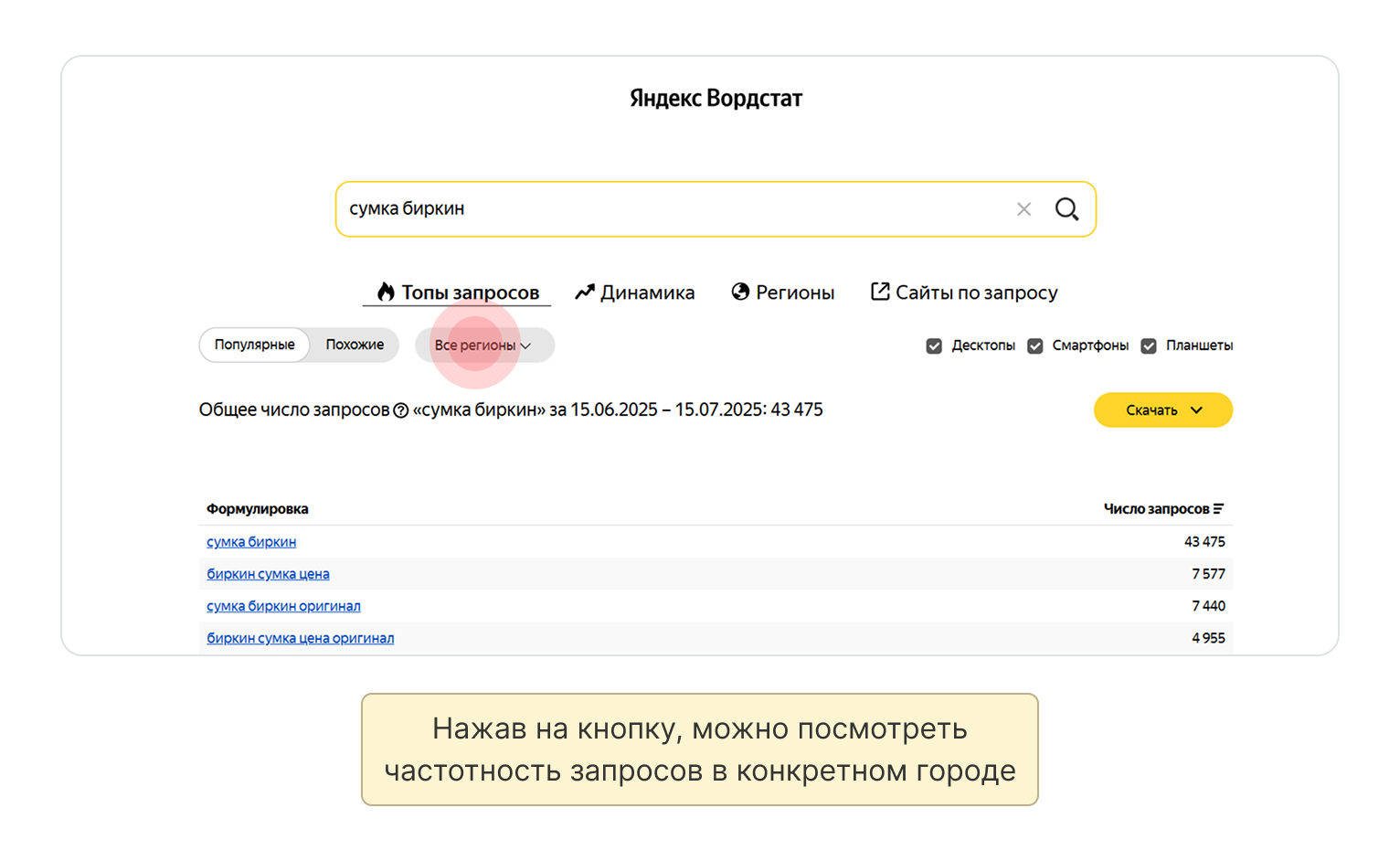Open the Все регионы dropdown

(x=484, y=345)
